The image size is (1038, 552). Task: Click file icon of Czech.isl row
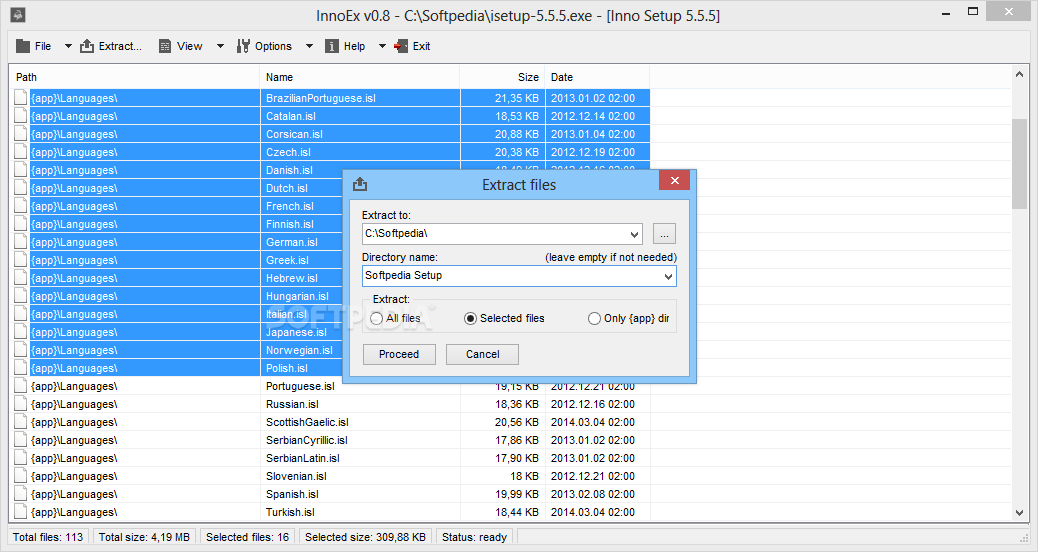21,152
